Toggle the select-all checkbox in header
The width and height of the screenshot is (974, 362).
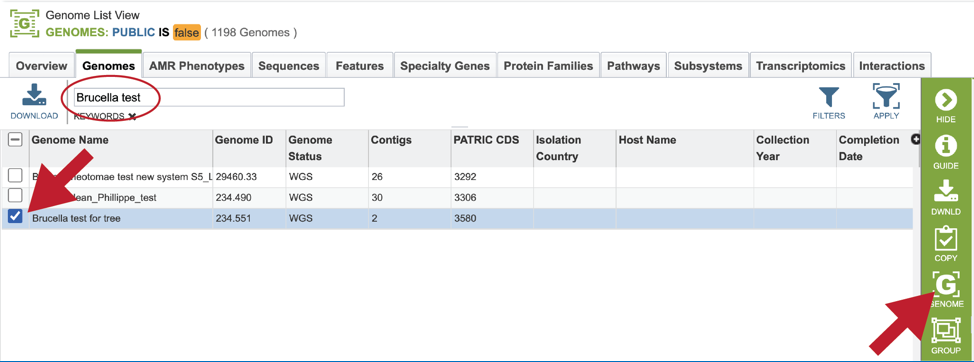[x=15, y=140]
